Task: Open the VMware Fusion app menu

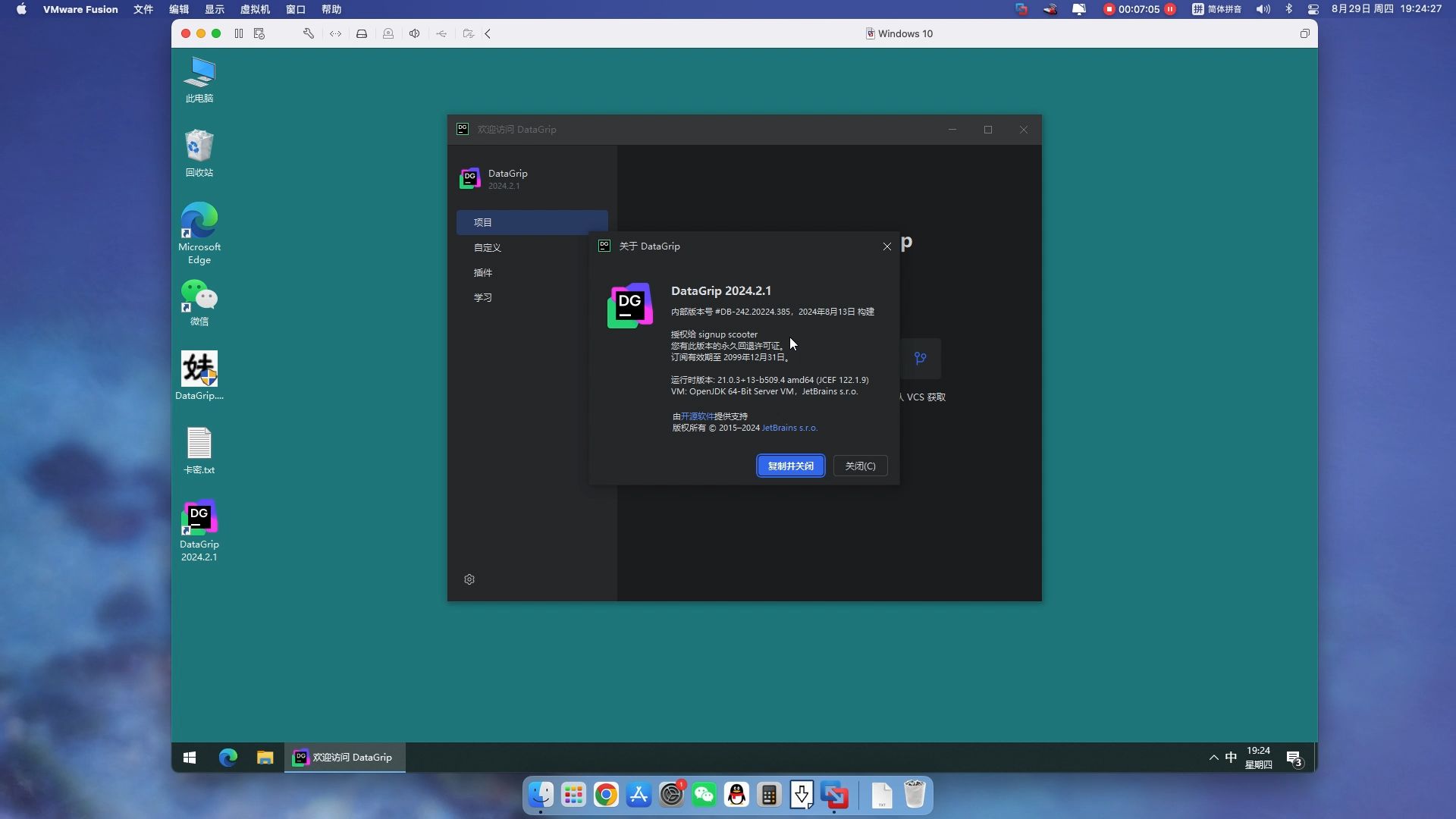Action: point(80,9)
